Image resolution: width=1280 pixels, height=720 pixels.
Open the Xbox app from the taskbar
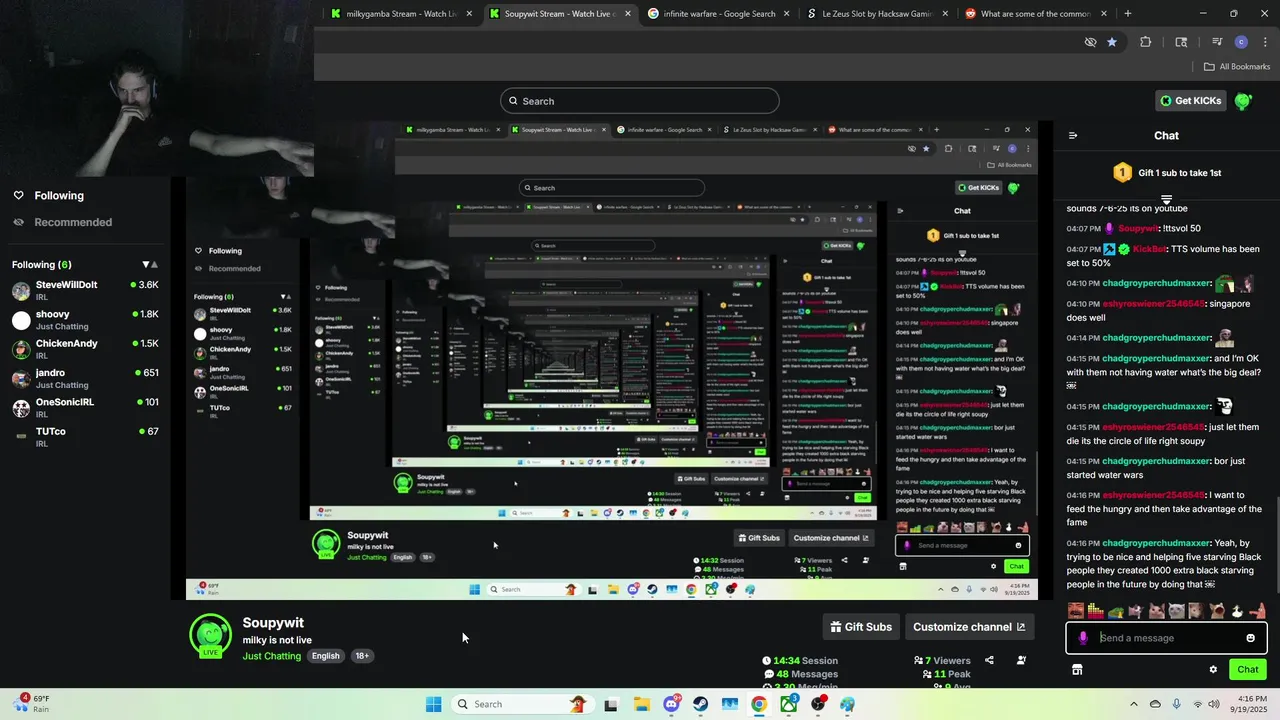789,704
